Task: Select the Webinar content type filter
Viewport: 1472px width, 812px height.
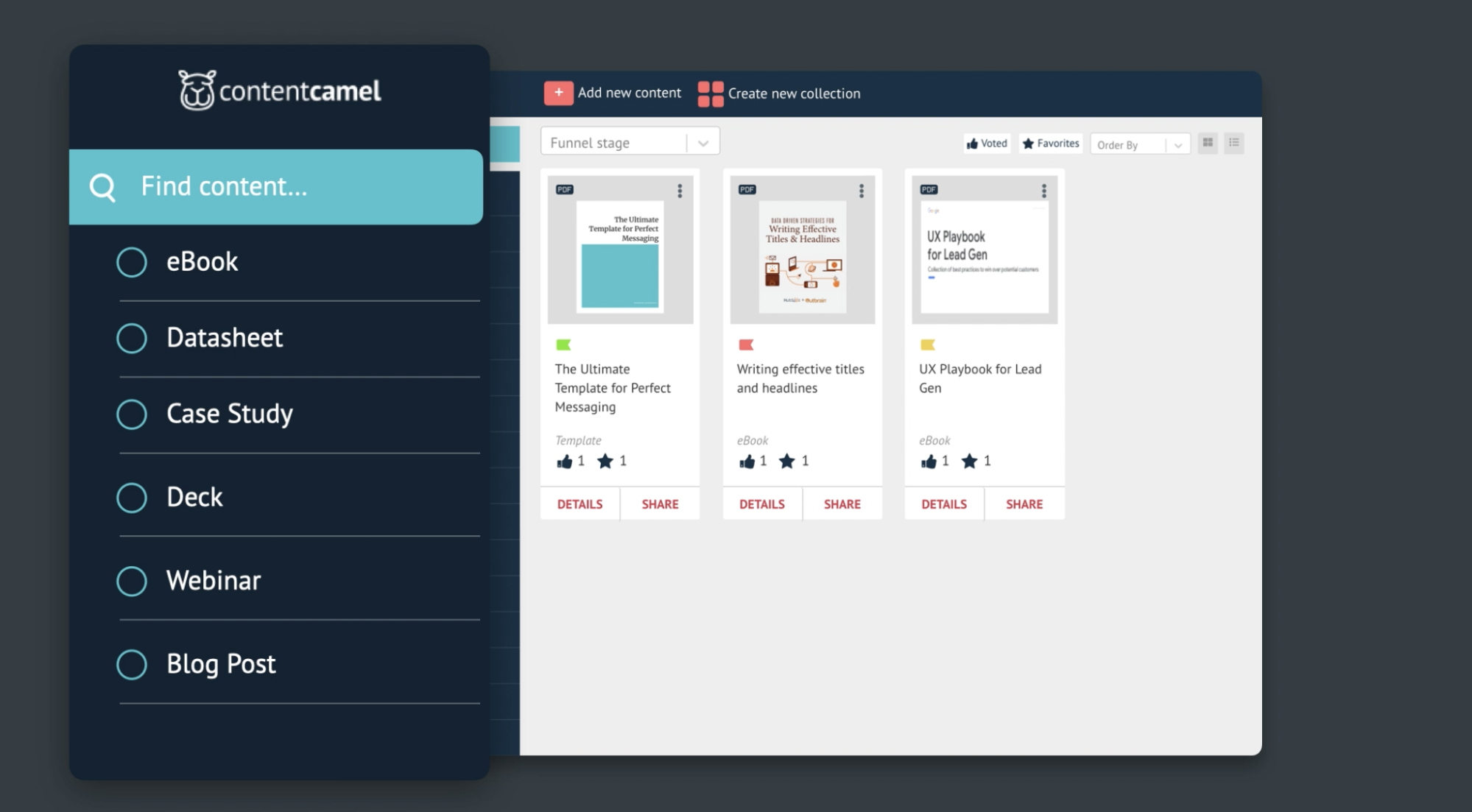Action: pos(214,579)
